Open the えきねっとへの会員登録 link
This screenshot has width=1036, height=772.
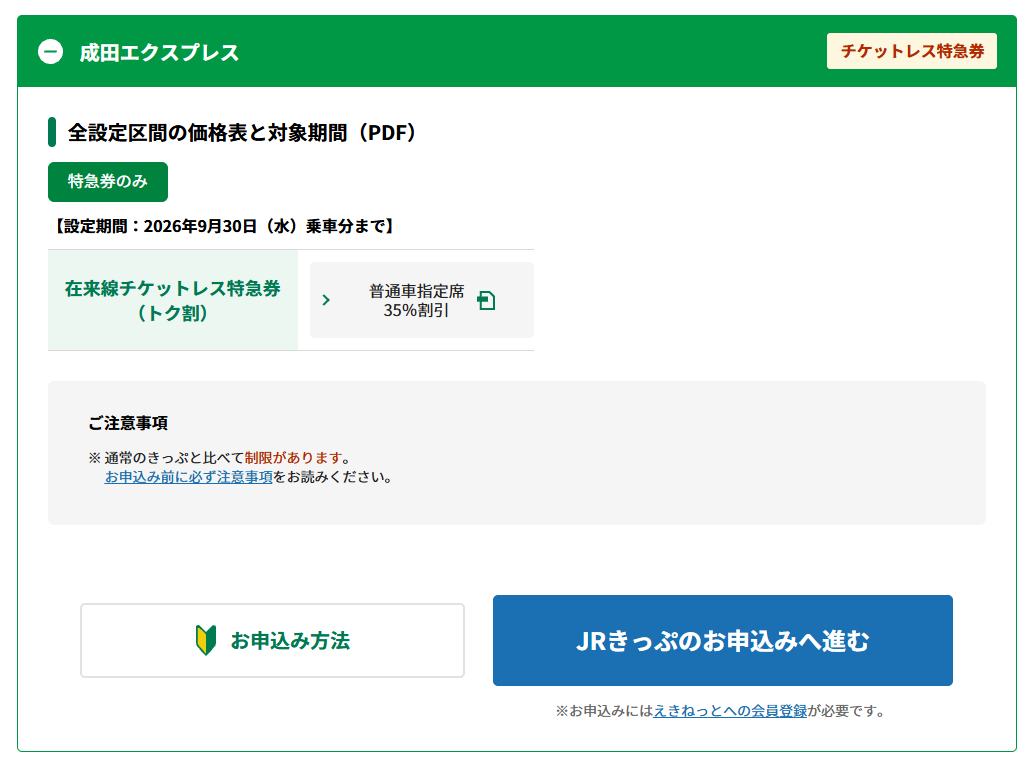click(730, 711)
